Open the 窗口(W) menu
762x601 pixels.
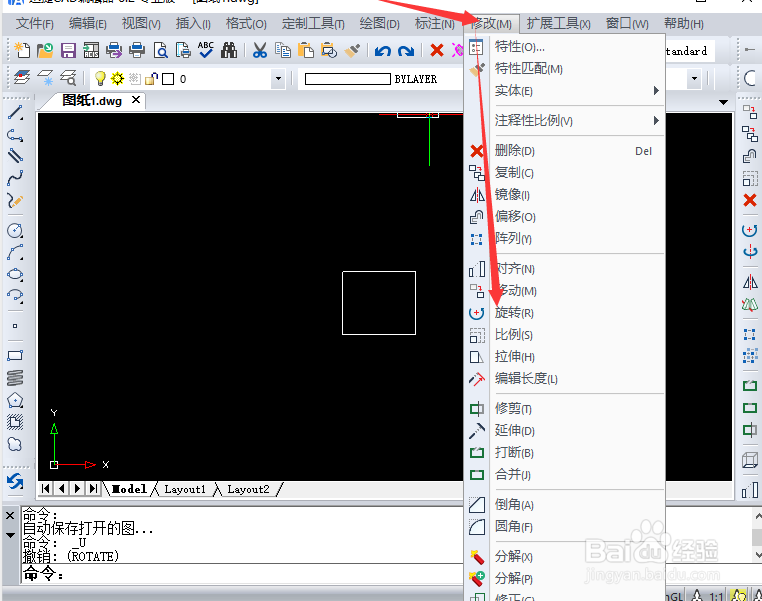pyautogui.click(x=627, y=23)
